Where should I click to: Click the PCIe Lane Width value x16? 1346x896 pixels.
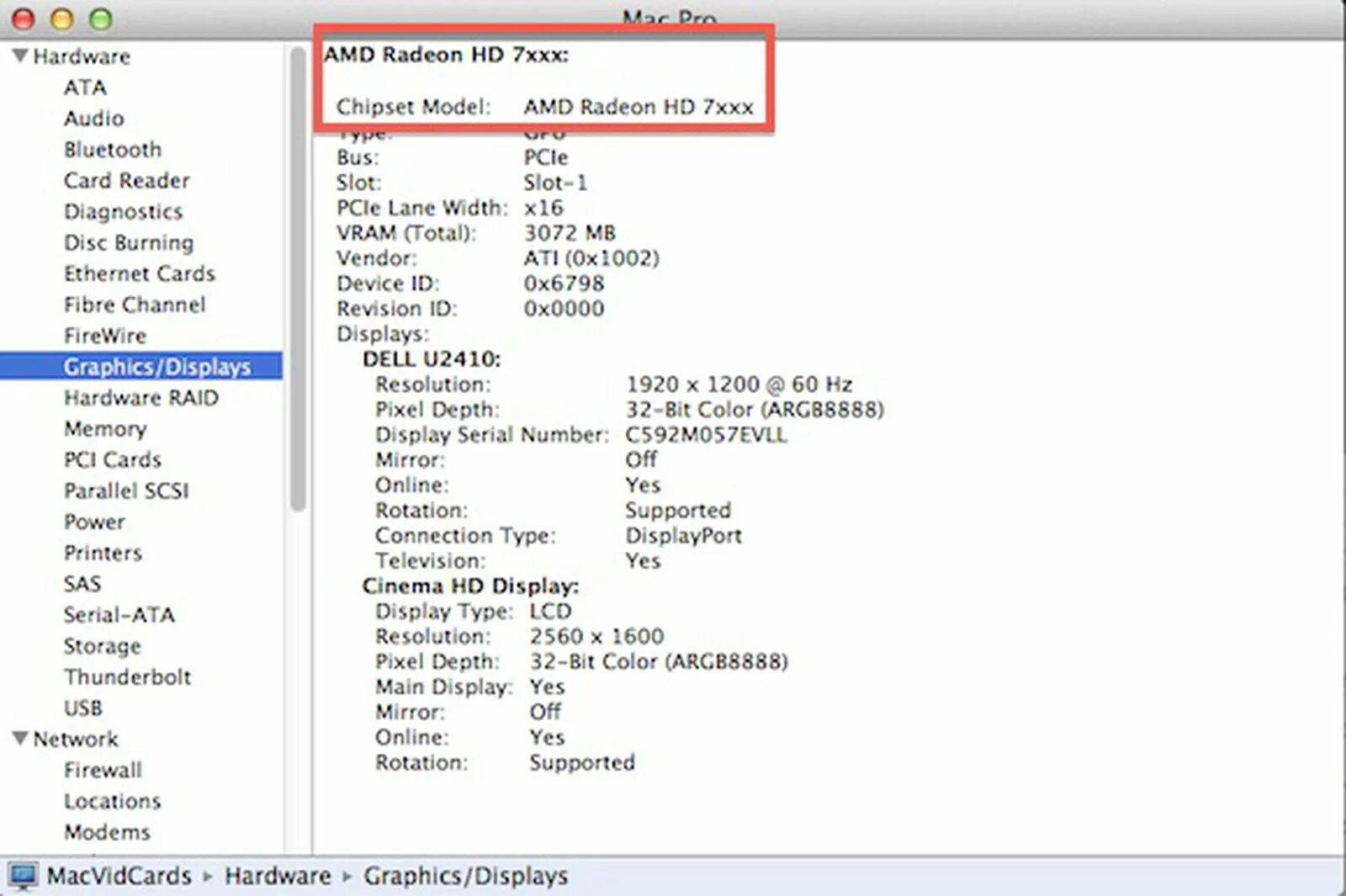(543, 208)
